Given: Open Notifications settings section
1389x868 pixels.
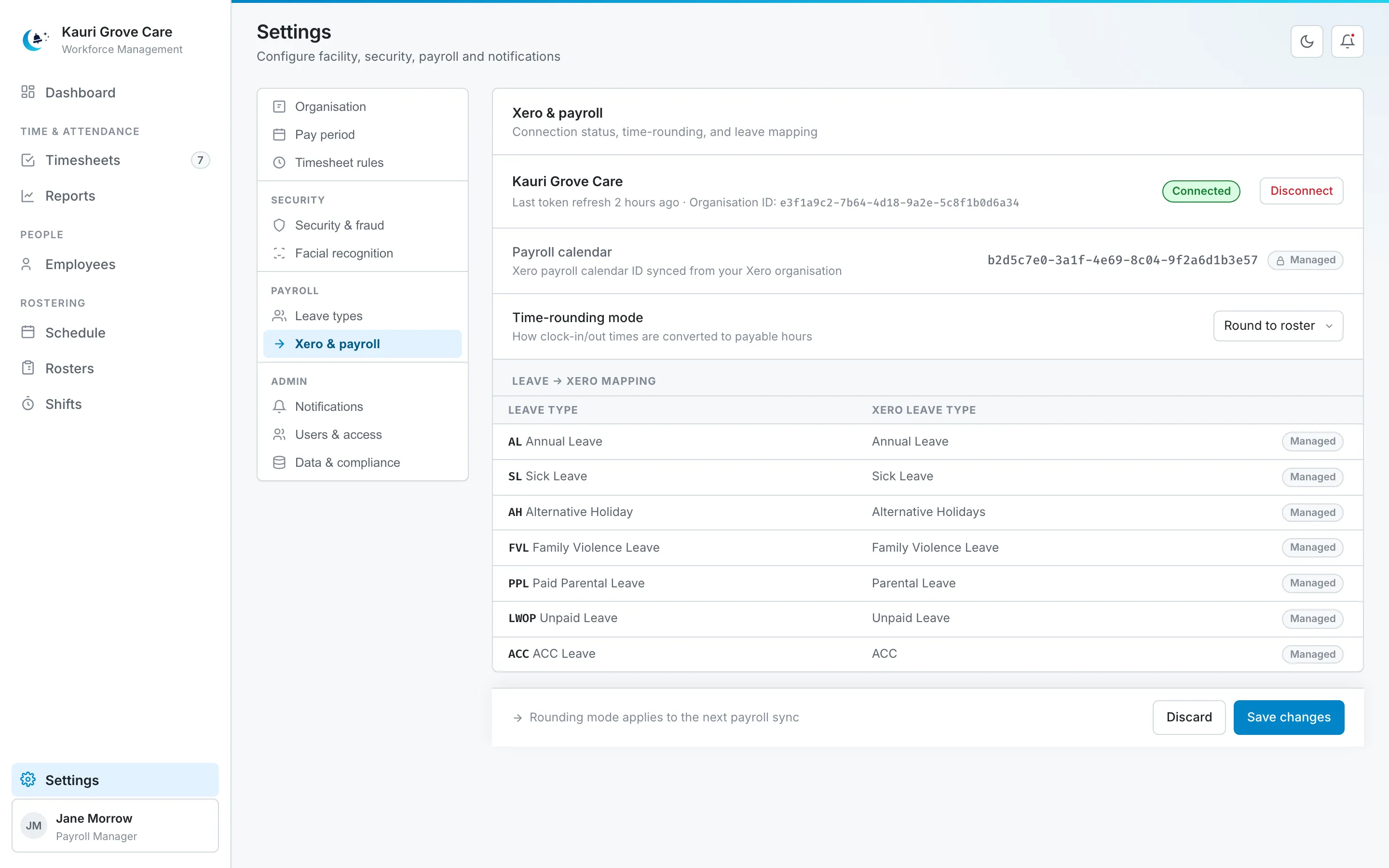Looking at the screenshot, I should [362, 407].
